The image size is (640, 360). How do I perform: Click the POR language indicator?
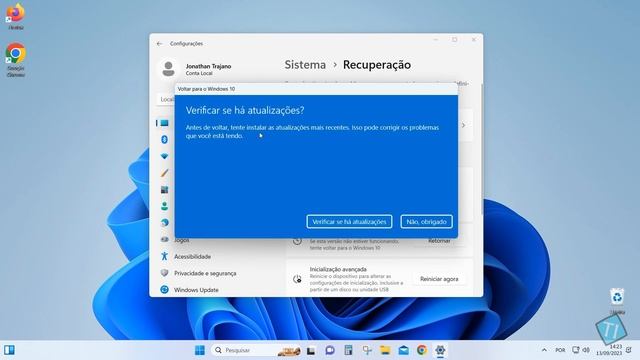tap(560, 350)
